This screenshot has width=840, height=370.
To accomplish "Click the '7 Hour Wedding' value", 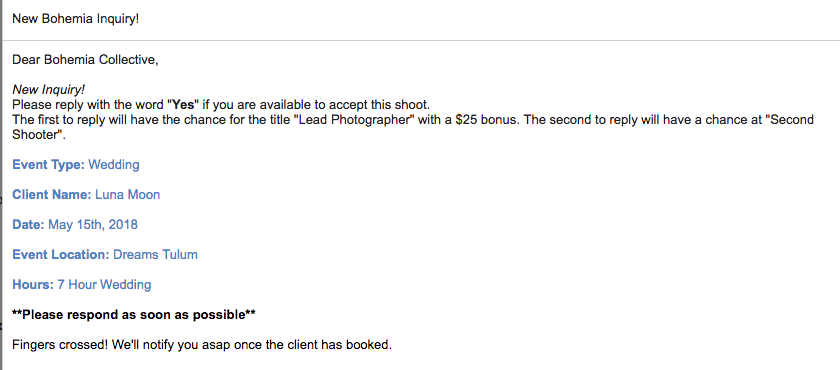I will (104, 285).
